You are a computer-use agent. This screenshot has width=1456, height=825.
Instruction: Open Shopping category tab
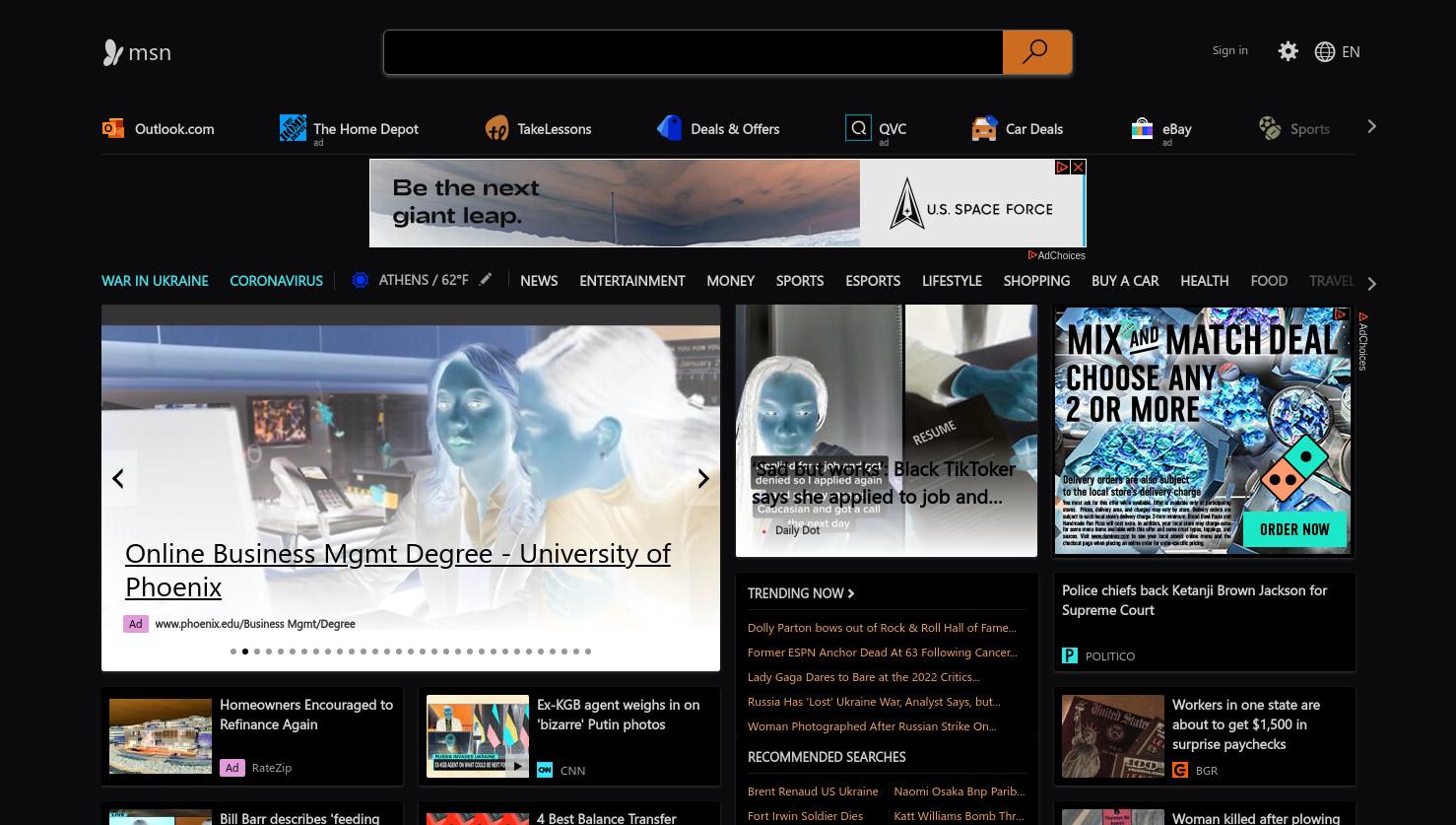[1036, 281]
